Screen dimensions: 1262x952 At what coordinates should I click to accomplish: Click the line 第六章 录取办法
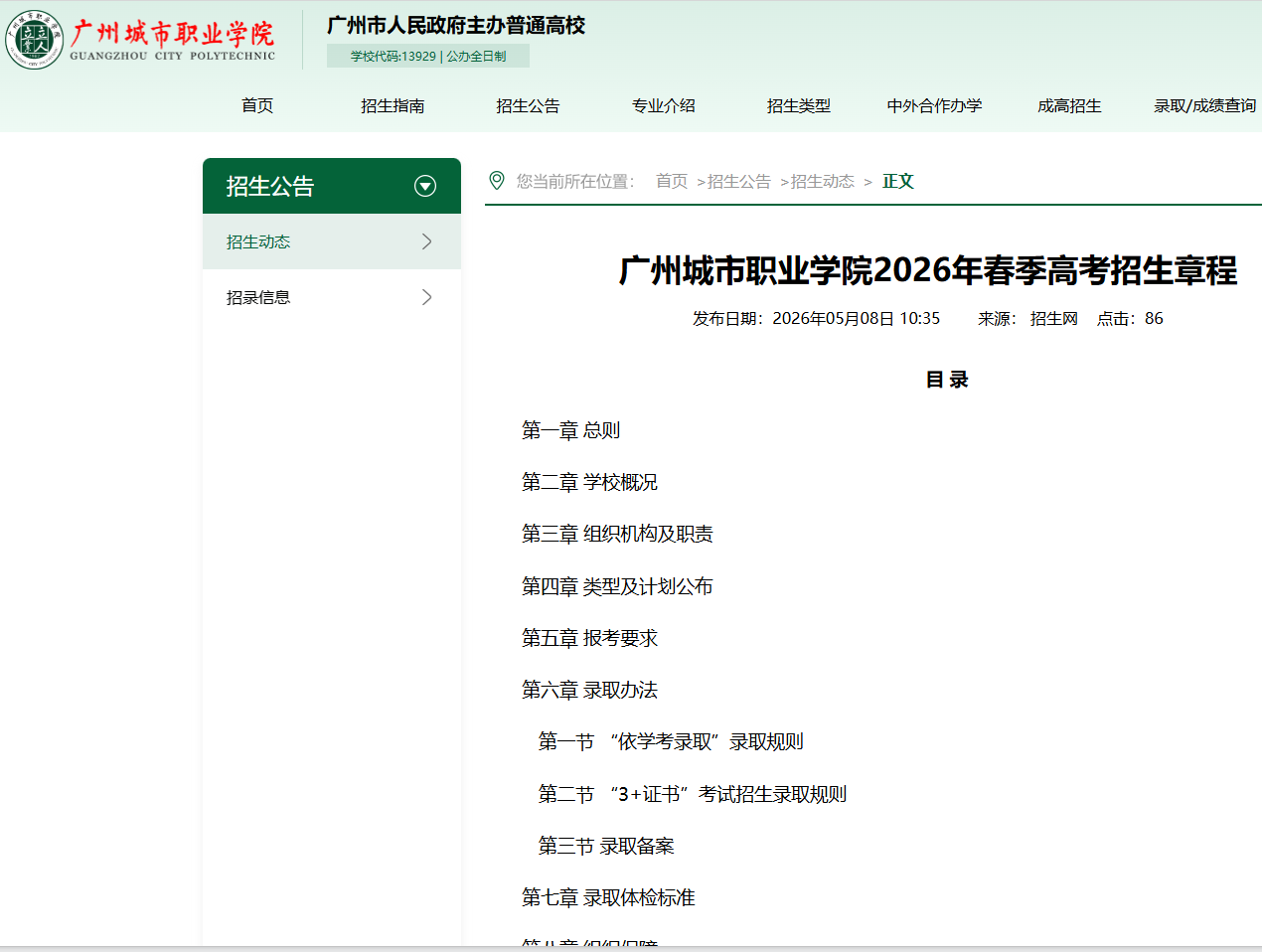point(589,690)
